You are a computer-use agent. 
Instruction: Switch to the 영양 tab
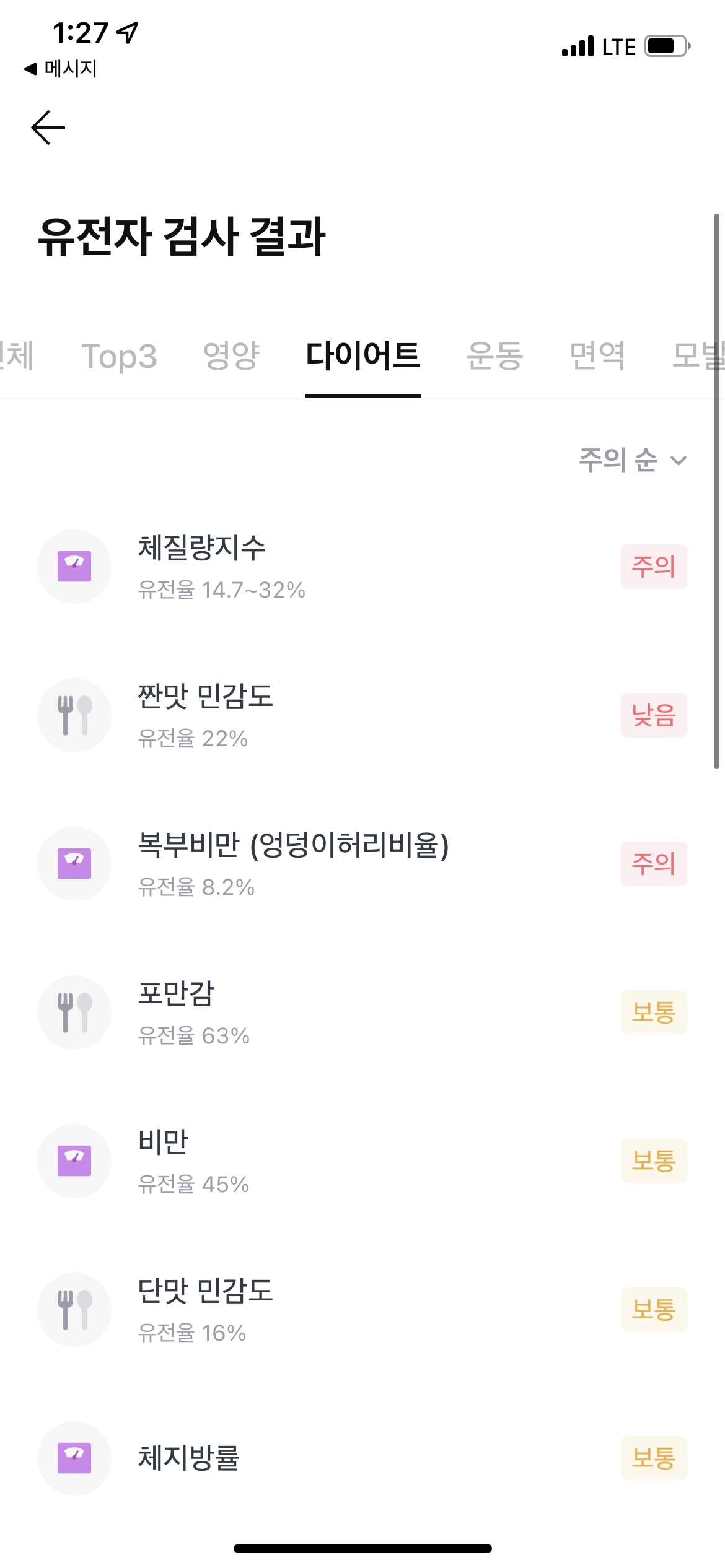pos(231,356)
